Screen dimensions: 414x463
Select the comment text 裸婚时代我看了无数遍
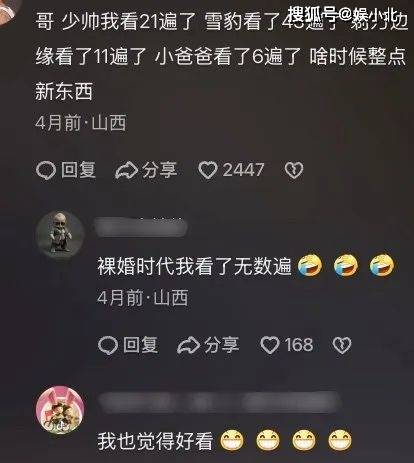pyautogui.click(x=194, y=266)
